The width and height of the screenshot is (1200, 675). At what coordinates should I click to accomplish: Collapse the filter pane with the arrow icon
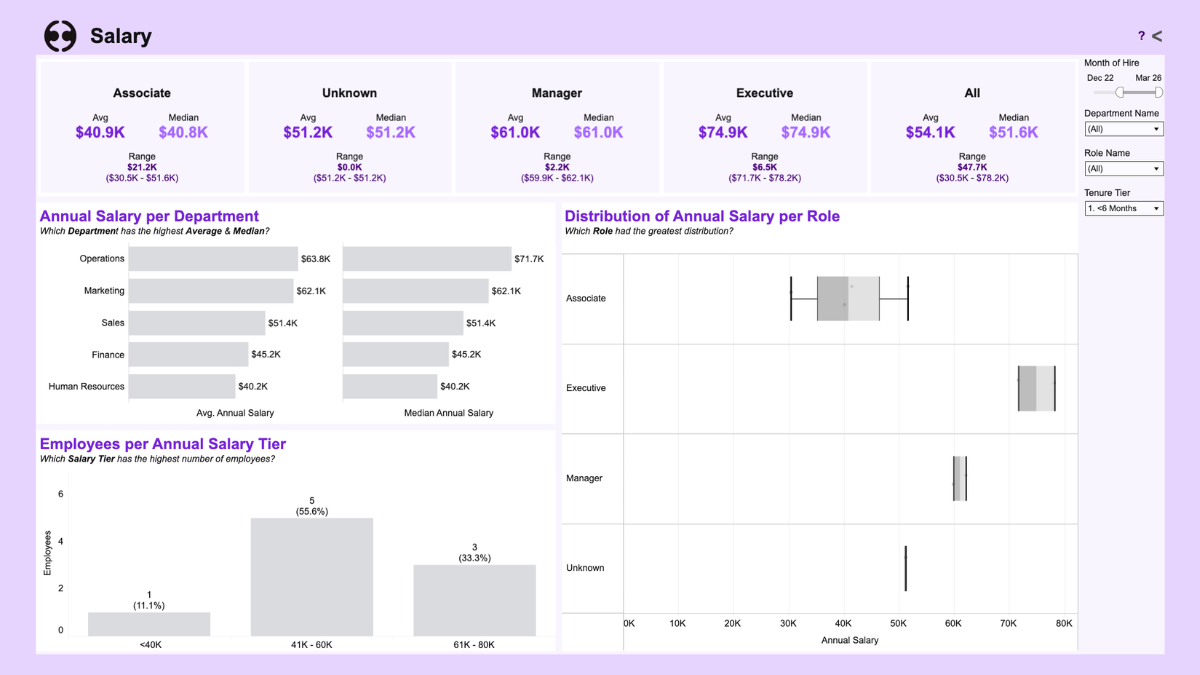click(1157, 35)
